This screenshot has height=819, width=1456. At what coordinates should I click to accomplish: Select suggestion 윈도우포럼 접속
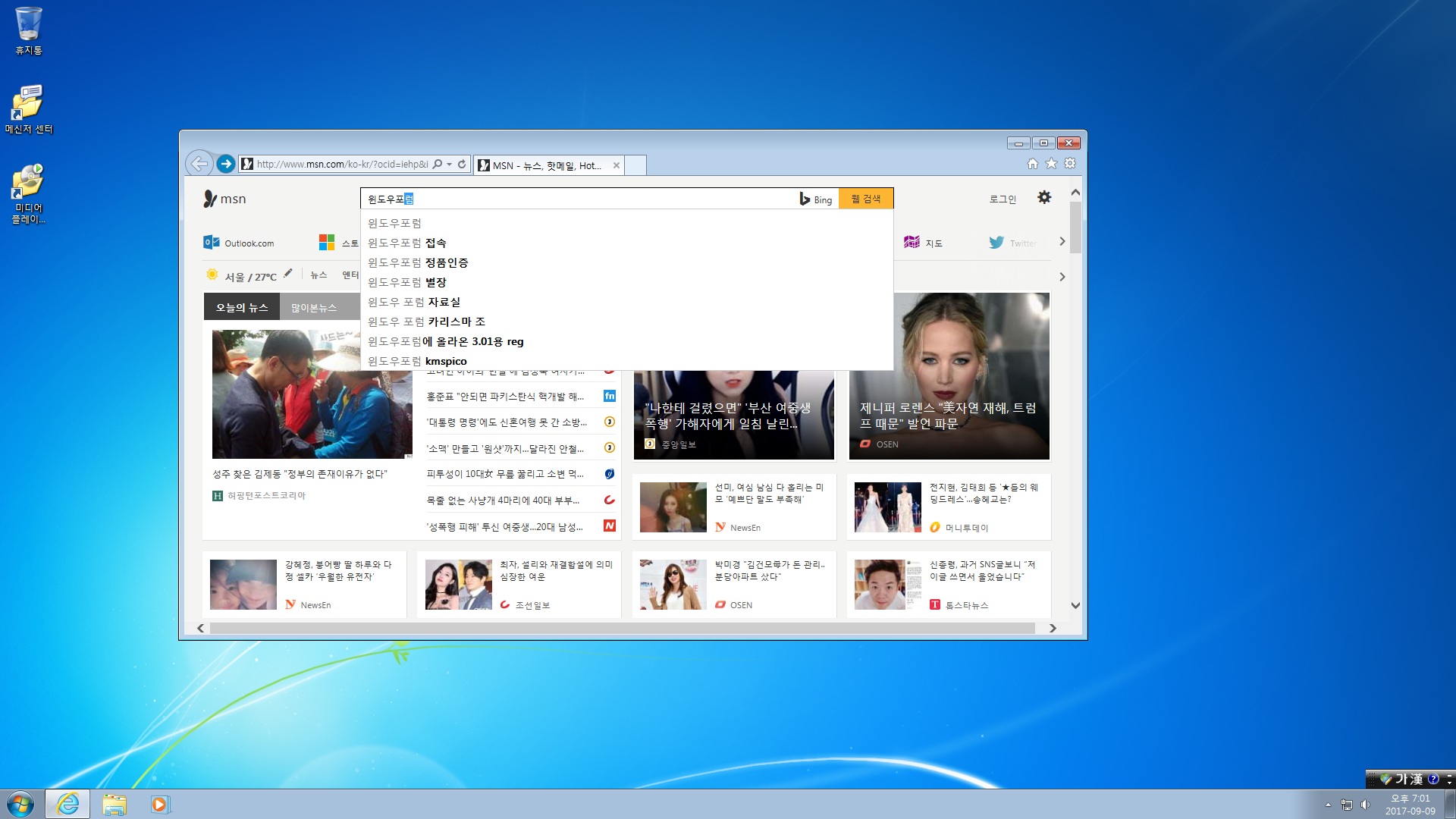(x=627, y=243)
